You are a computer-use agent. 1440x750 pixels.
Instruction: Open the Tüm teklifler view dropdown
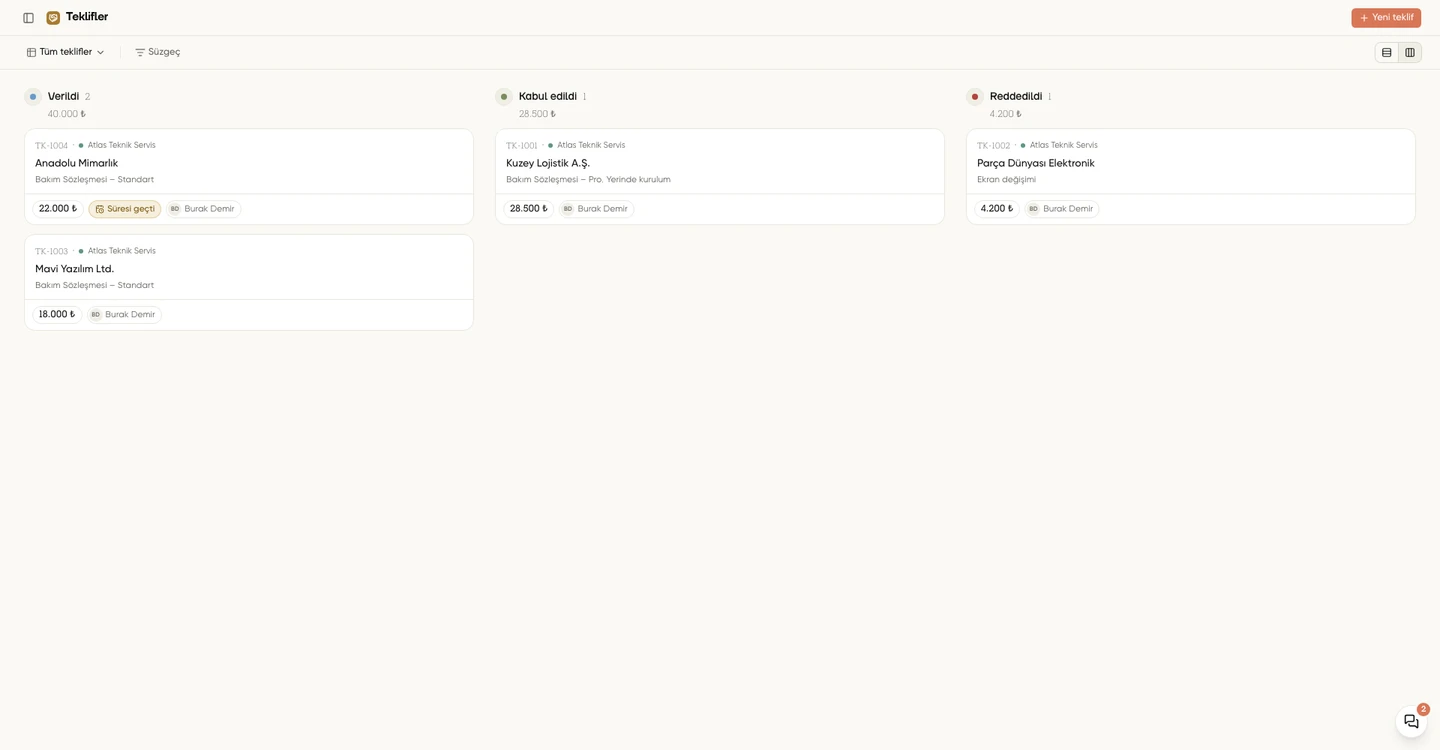pos(65,52)
